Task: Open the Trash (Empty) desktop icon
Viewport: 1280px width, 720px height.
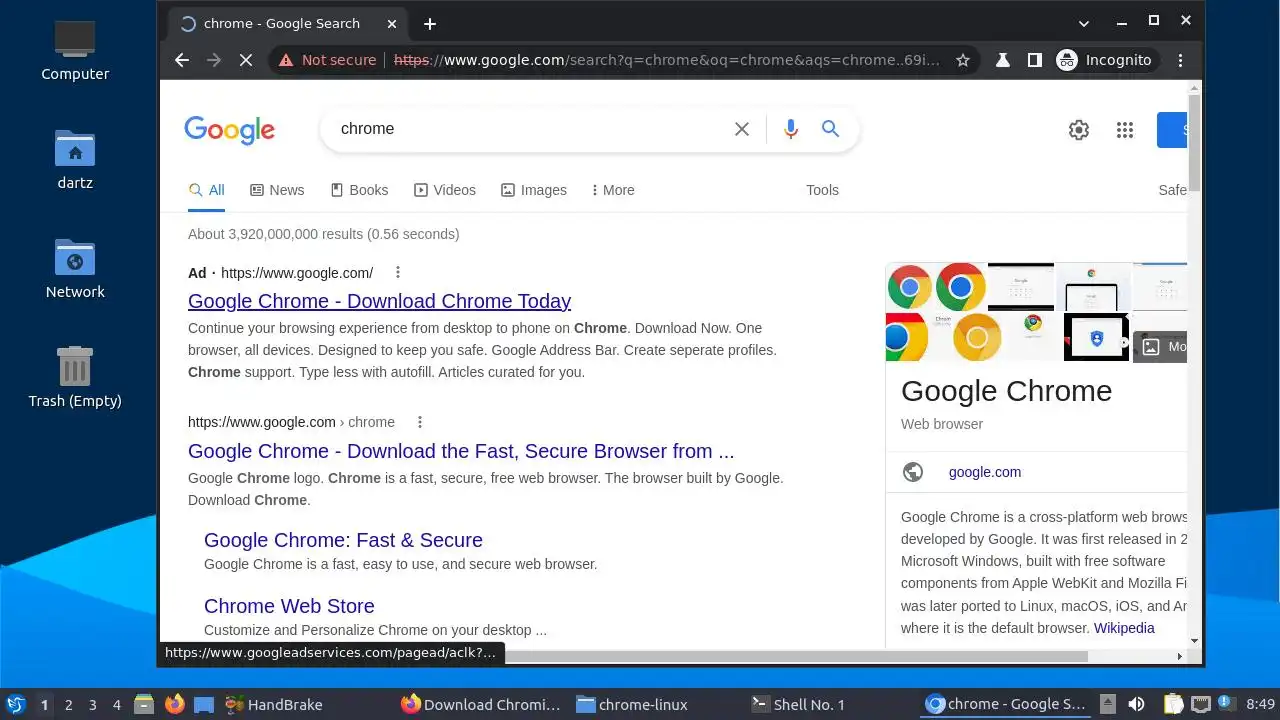Action: pos(75,377)
